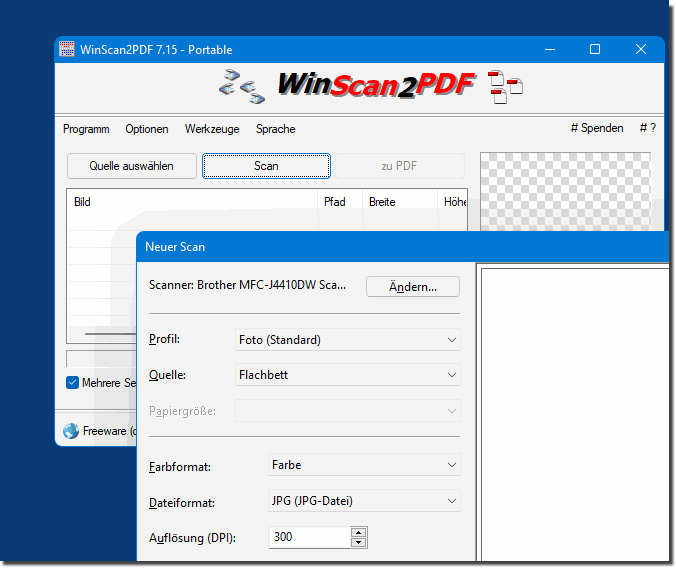Open the # Spenden menu item

(x=597, y=128)
